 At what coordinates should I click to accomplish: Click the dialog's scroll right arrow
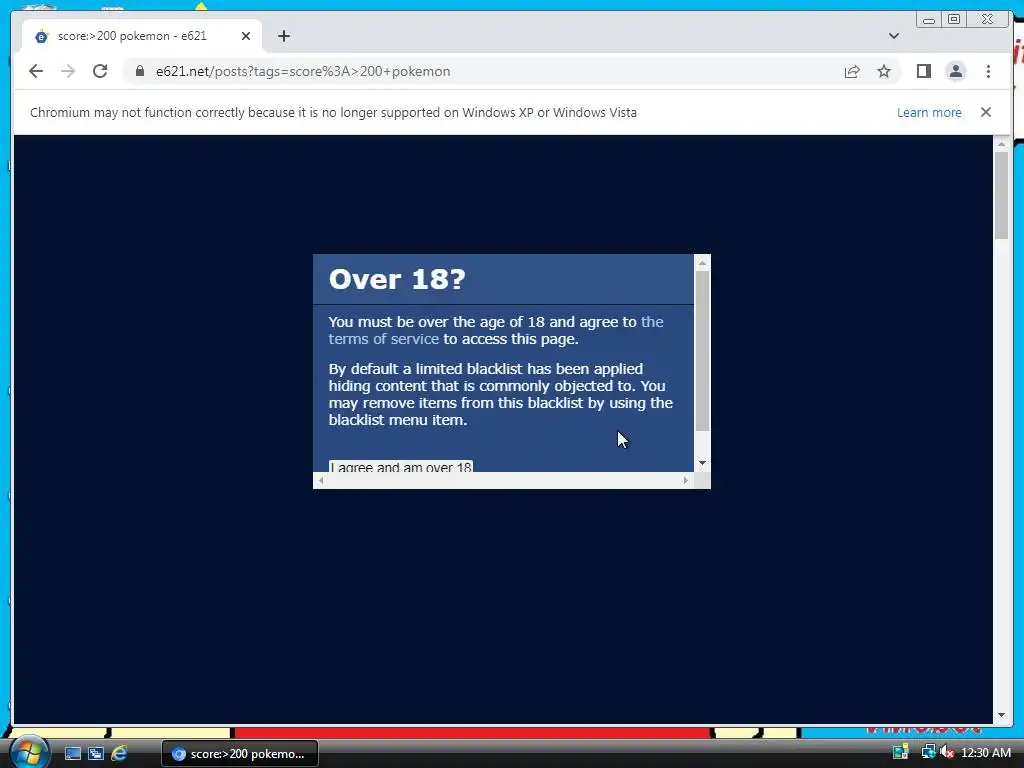coord(685,480)
